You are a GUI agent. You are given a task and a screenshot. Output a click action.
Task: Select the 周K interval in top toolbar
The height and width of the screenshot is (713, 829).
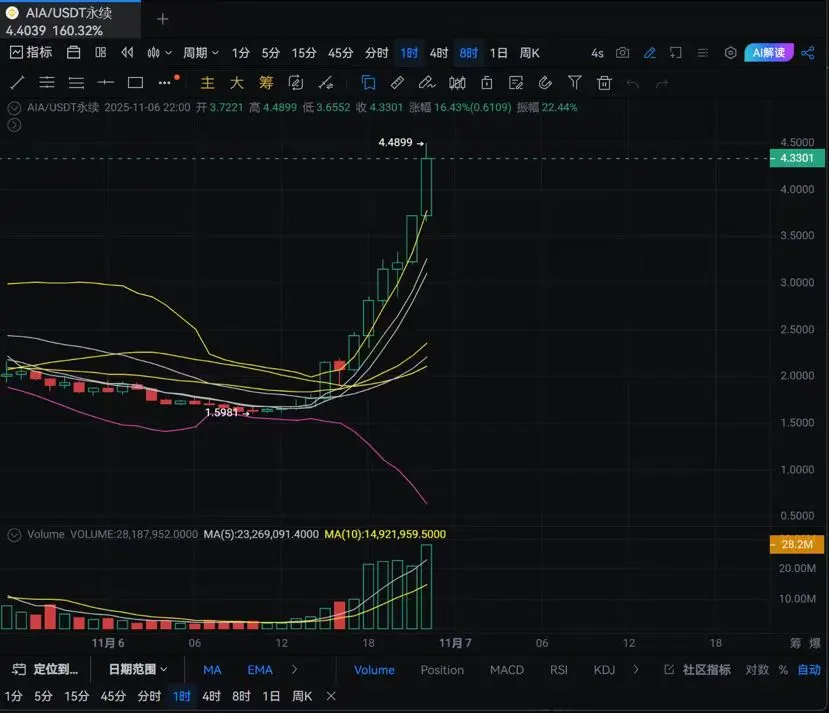click(x=529, y=53)
